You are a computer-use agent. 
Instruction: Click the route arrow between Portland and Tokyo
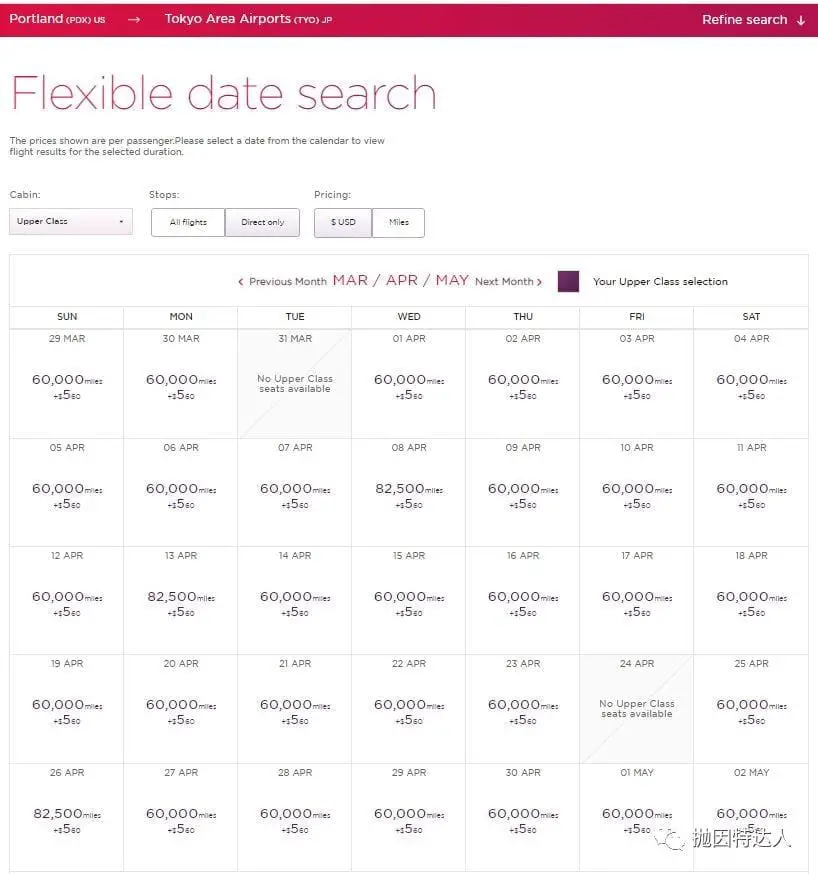pos(134,20)
